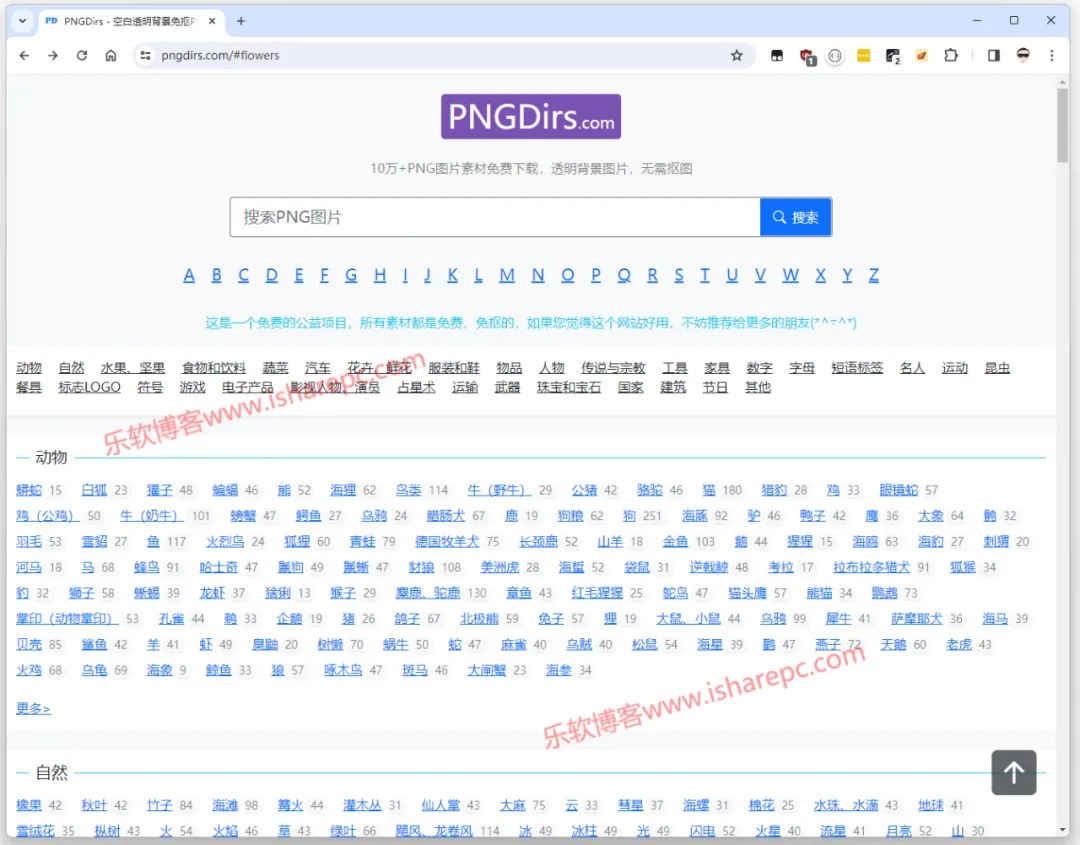1080x845 pixels.
Task: Bookmark this page with the star icon
Action: (x=737, y=55)
